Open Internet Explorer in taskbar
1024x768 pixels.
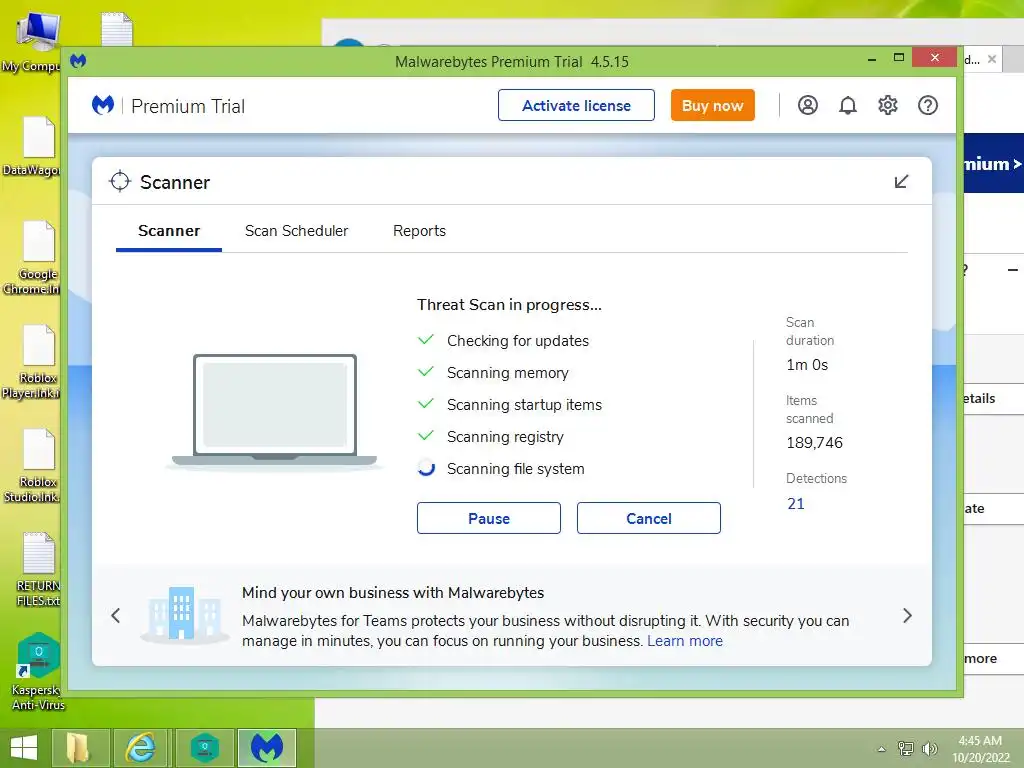pos(140,748)
